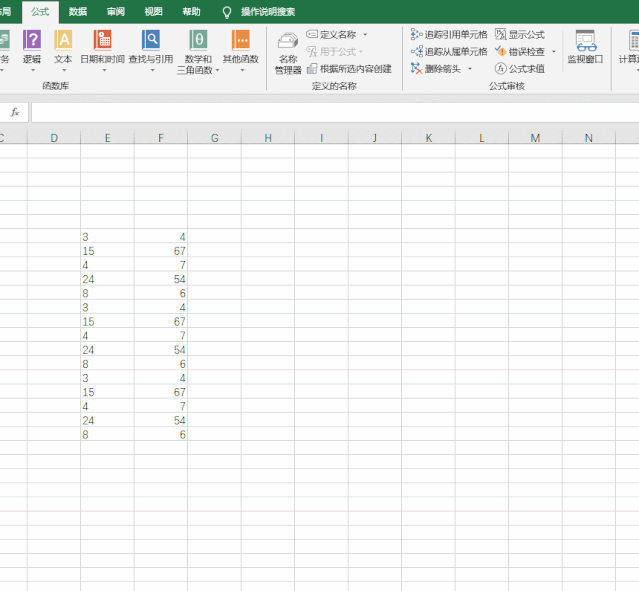Open the 查找与引用 lookup functions icon
Screen dimensions: 639x591
[151, 40]
